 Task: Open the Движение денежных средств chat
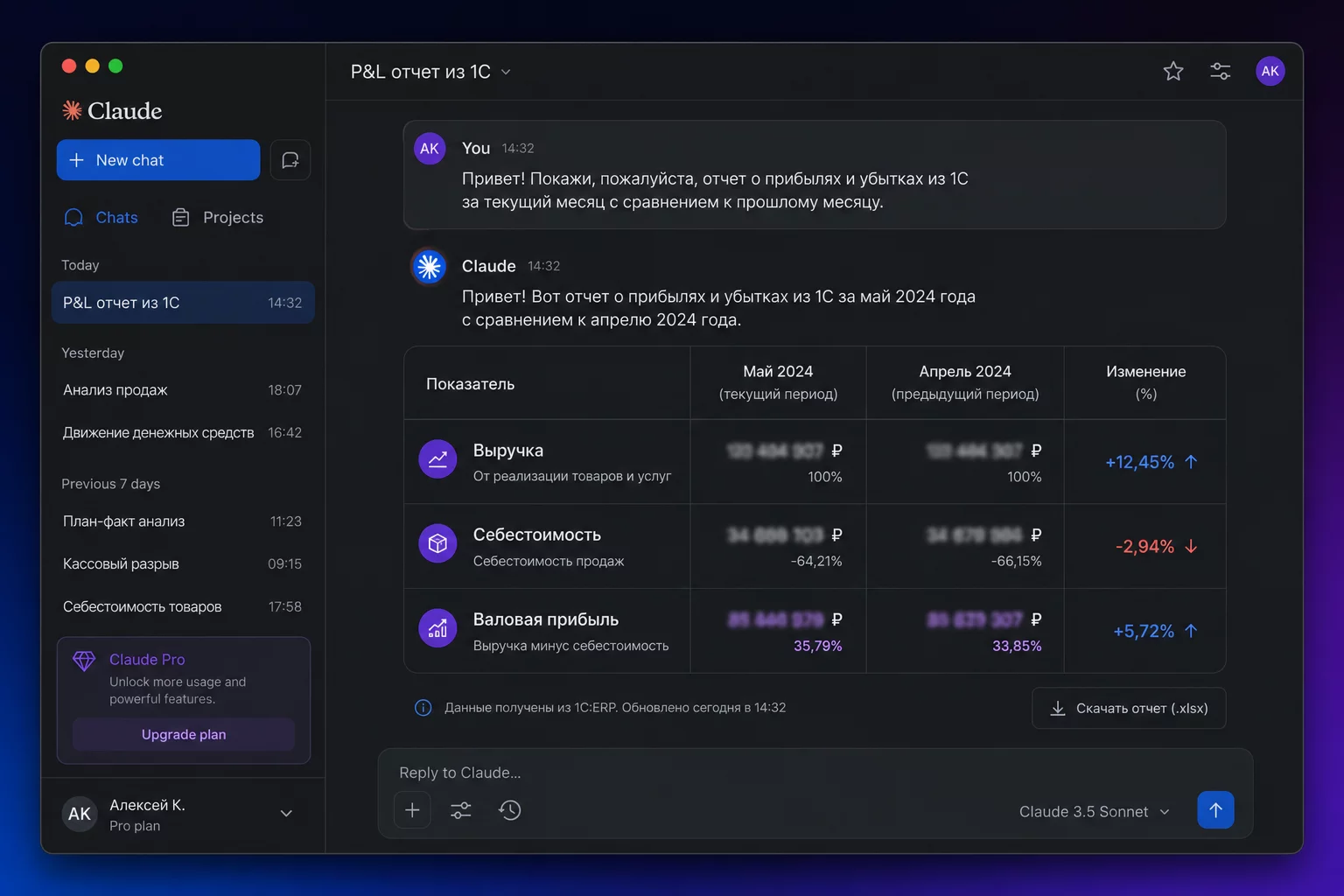[183, 433]
